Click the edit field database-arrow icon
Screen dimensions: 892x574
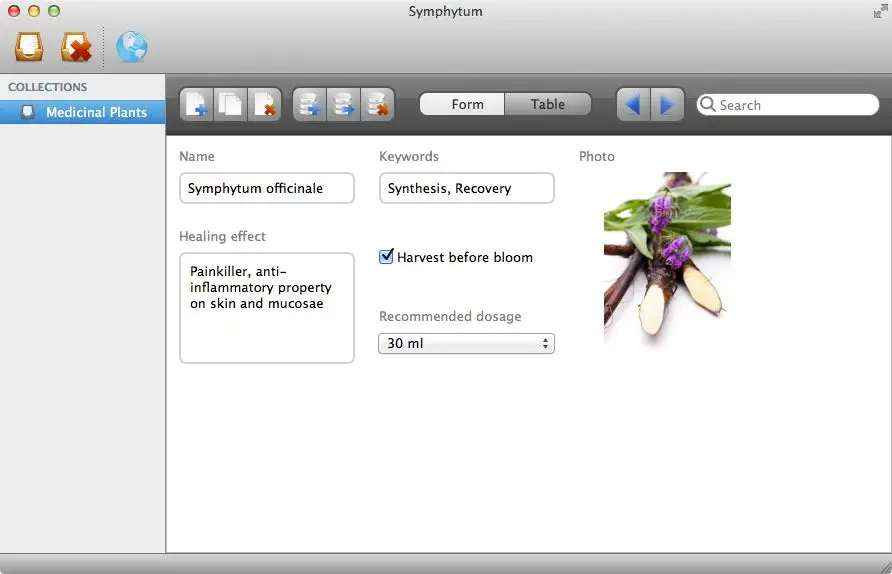(343, 105)
